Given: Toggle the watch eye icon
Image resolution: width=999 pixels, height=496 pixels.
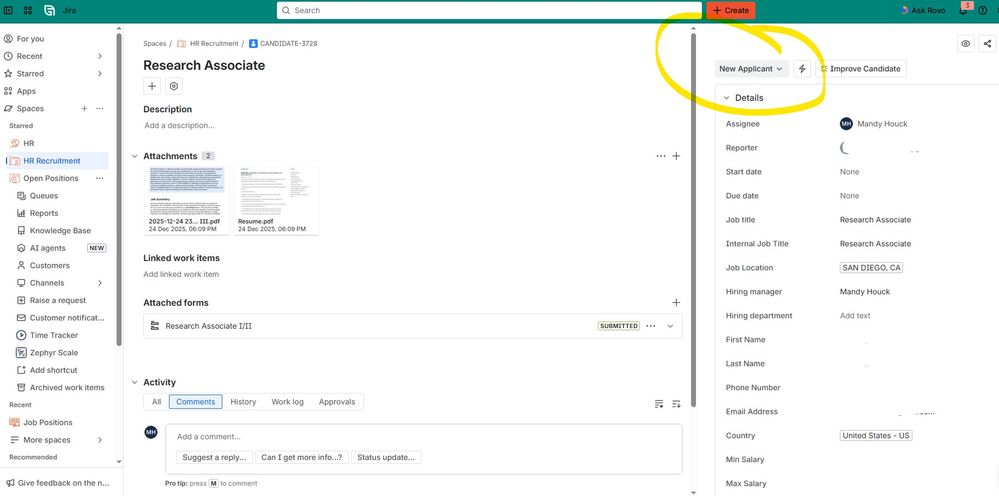Looking at the screenshot, I should (966, 44).
